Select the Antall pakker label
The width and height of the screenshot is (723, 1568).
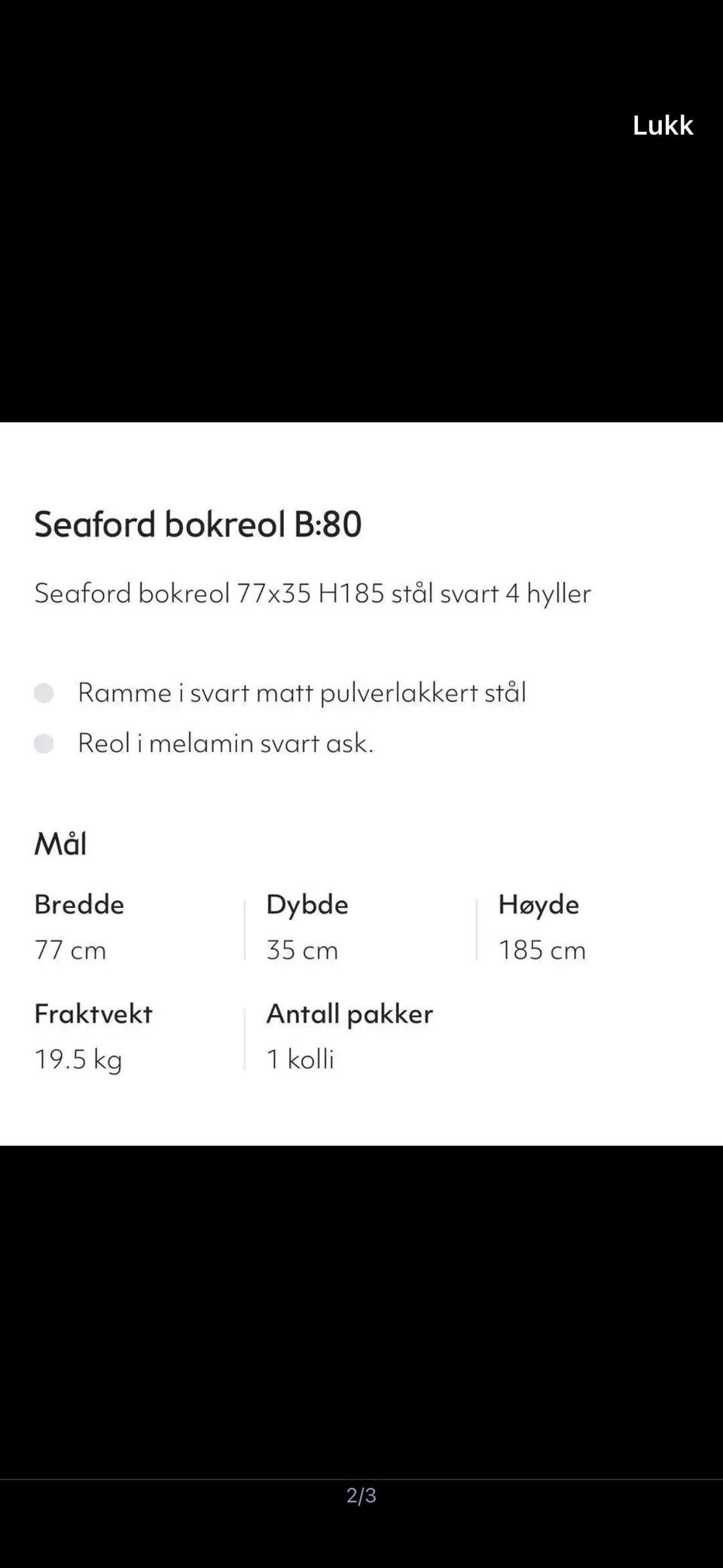point(349,1013)
